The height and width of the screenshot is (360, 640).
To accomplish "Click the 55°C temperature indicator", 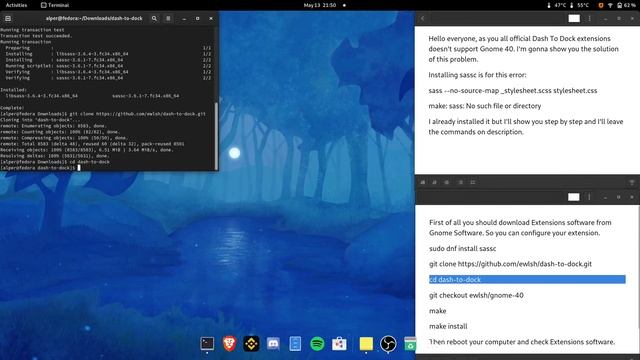I will click(579, 5).
